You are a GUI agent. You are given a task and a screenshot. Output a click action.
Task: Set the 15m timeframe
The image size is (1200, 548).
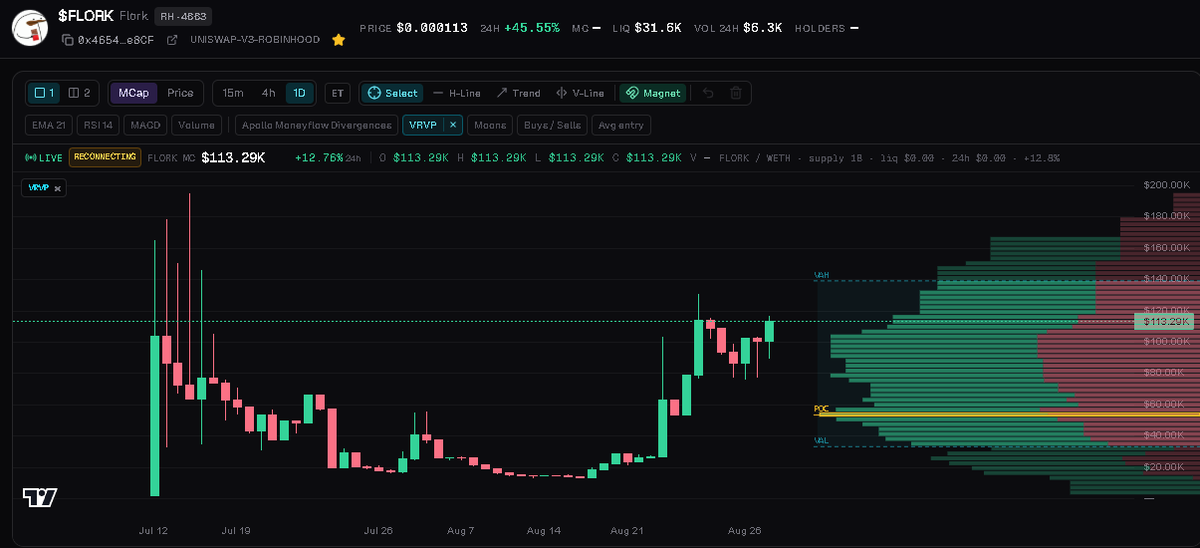[x=233, y=93]
